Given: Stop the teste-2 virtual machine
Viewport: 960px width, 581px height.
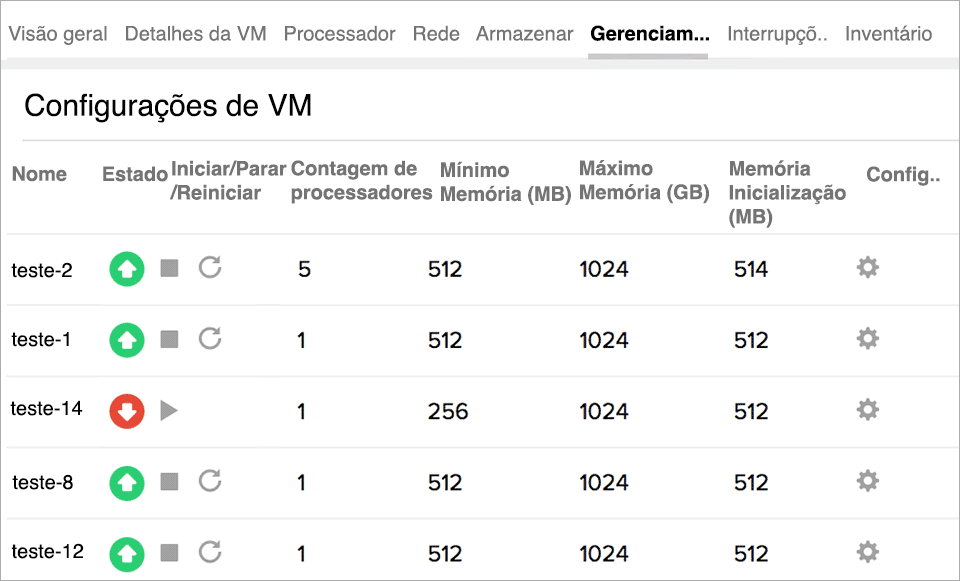Looking at the screenshot, I should click(168, 268).
